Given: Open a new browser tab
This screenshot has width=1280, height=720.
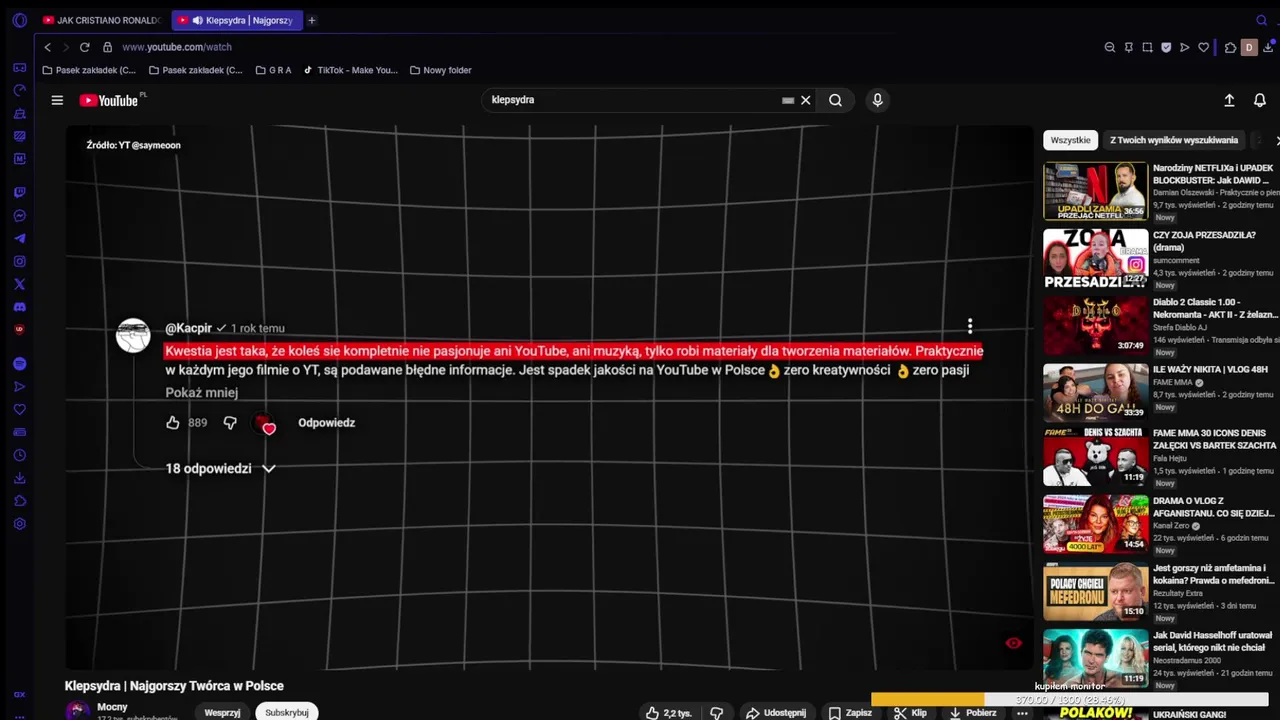Looking at the screenshot, I should pos(311,20).
